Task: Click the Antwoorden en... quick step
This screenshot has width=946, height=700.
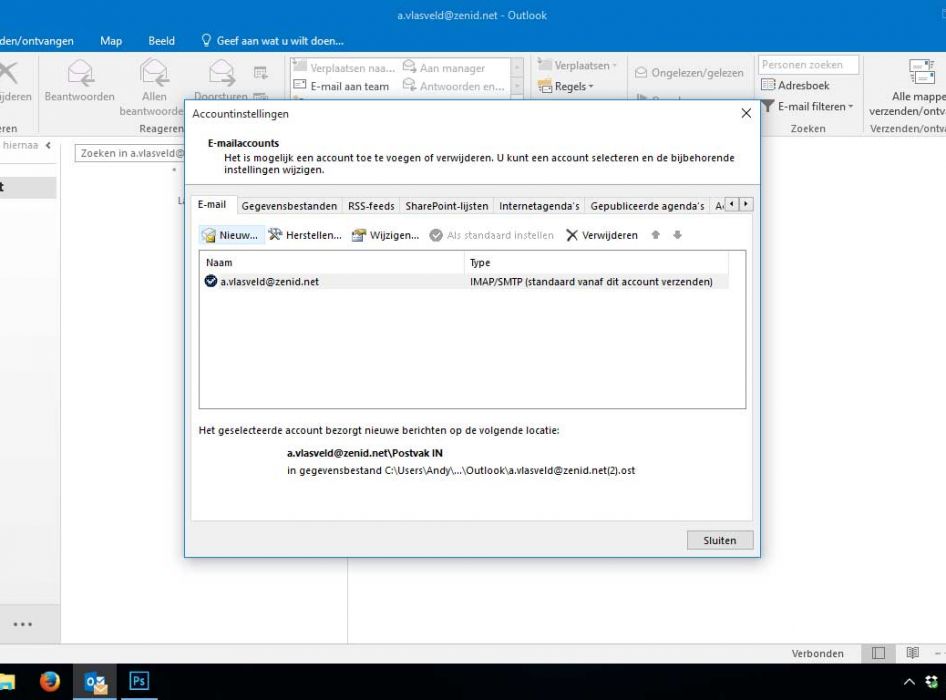Action: pos(454,86)
